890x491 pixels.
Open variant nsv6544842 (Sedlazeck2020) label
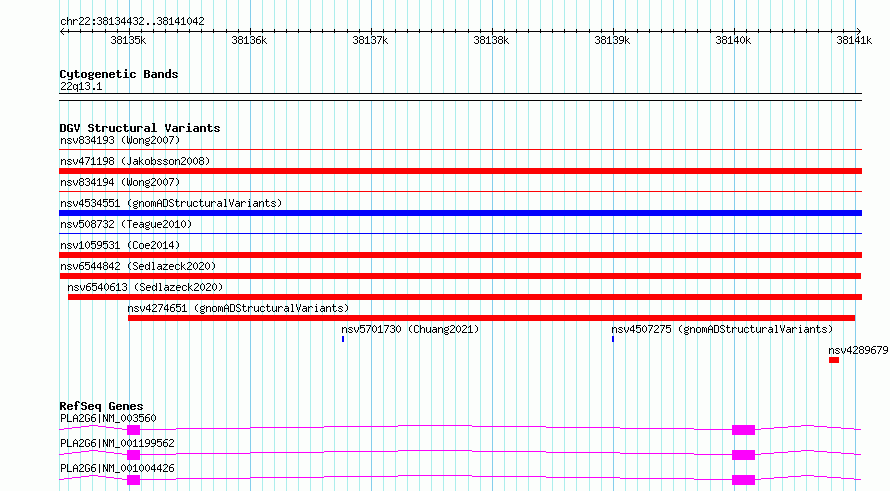(x=138, y=266)
